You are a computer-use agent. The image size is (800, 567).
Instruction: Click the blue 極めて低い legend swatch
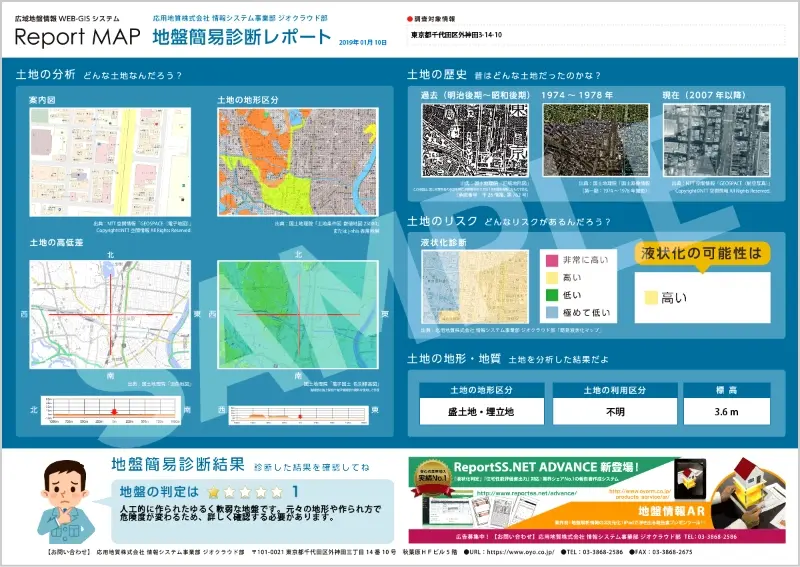coord(549,312)
